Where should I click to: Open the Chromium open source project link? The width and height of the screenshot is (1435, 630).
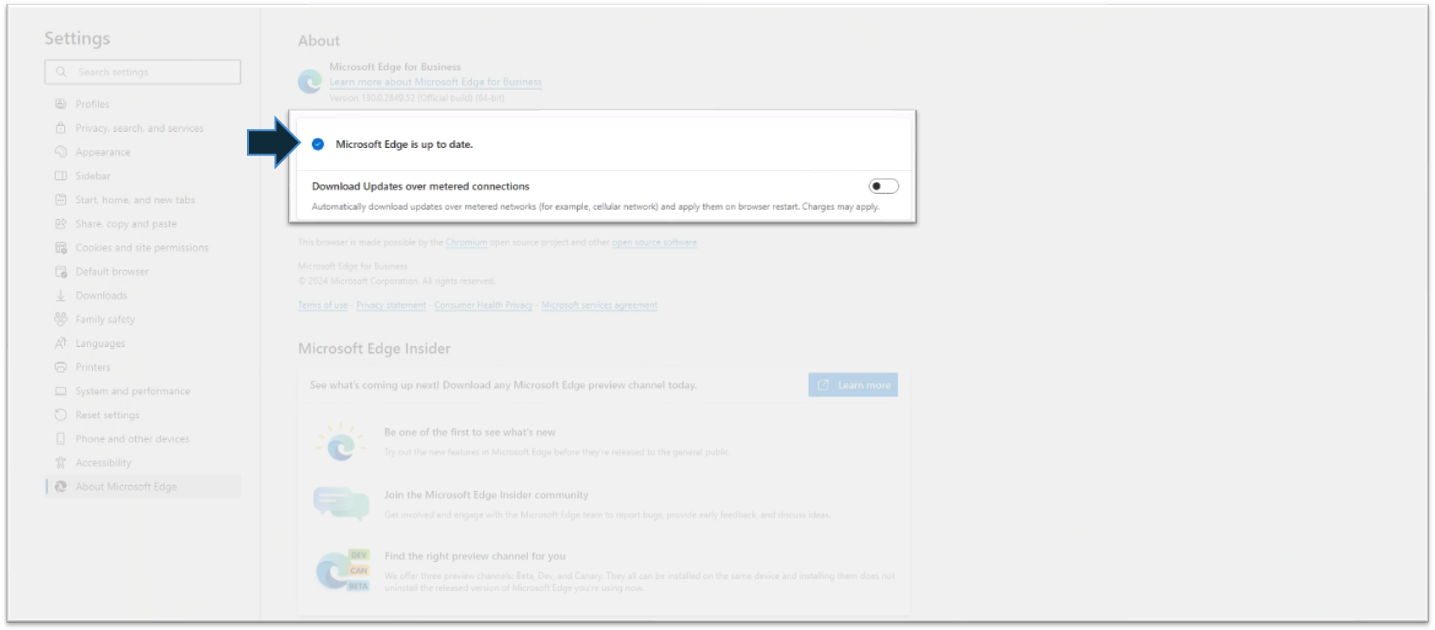click(466, 242)
